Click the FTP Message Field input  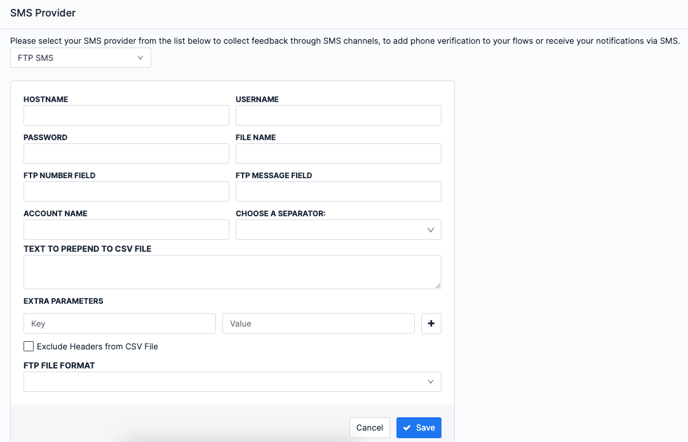point(338,192)
